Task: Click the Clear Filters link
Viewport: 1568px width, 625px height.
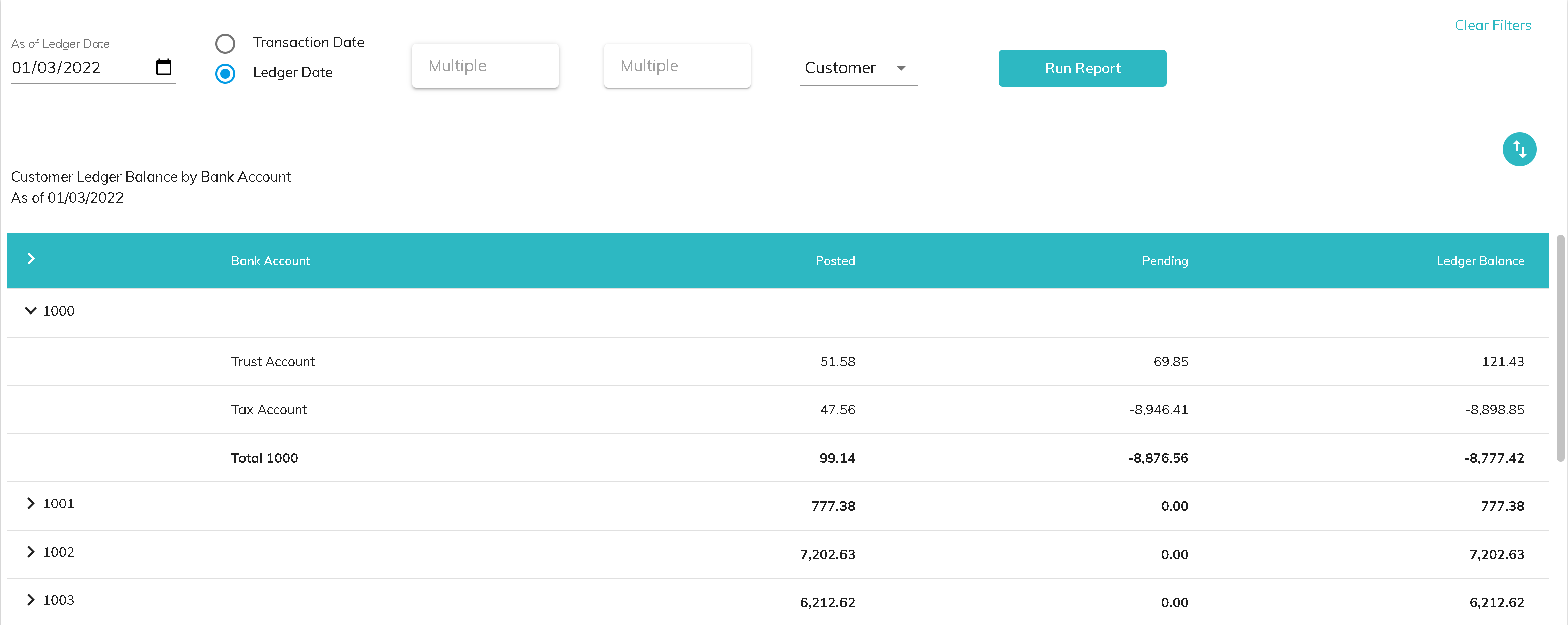Action: click(1492, 25)
